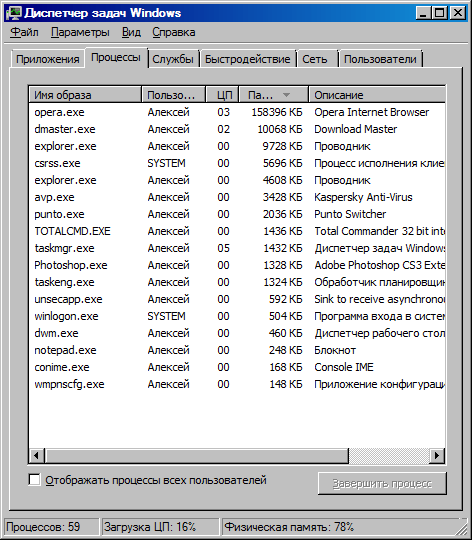Click the horizontal scrollbar thumb

(x=197, y=456)
